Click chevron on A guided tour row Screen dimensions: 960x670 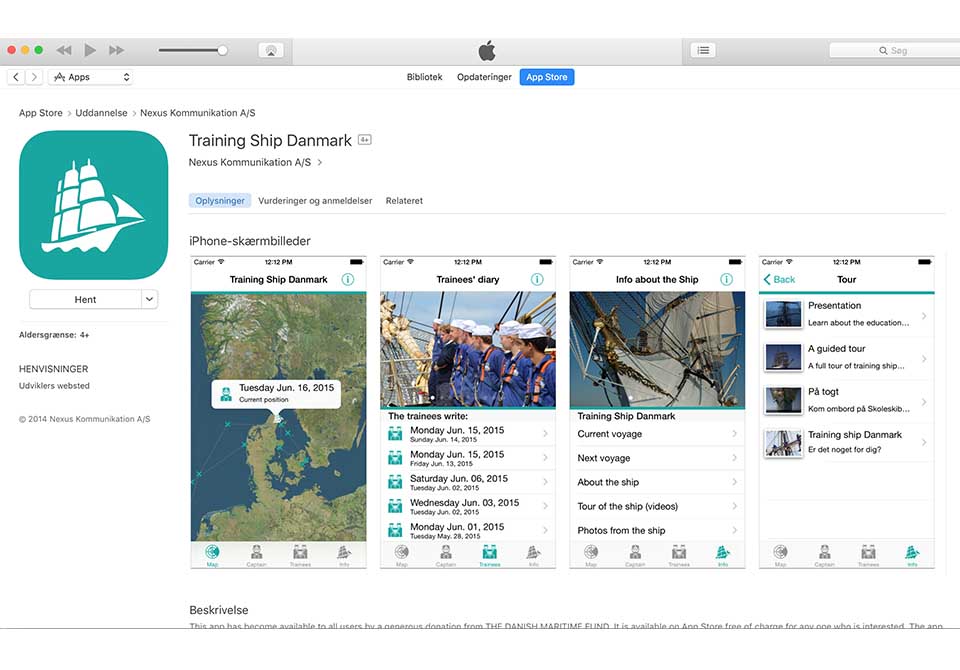pyautogui.click(x=924, y=358)
